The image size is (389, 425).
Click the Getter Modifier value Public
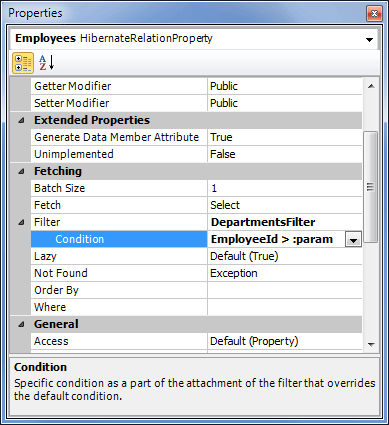pyautogui.click(x=224, y=86)
